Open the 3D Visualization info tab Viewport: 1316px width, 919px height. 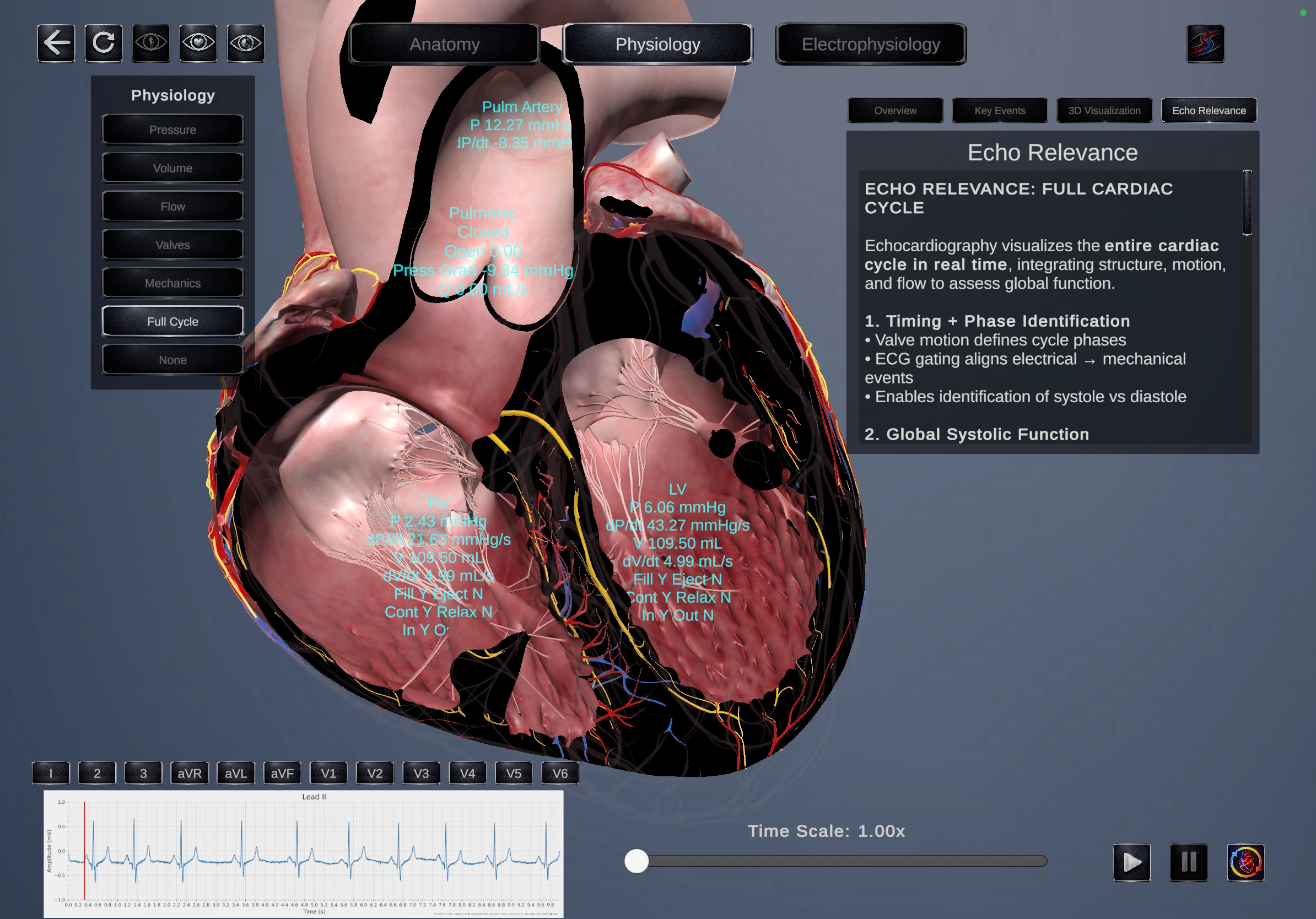click(1104, 110)
